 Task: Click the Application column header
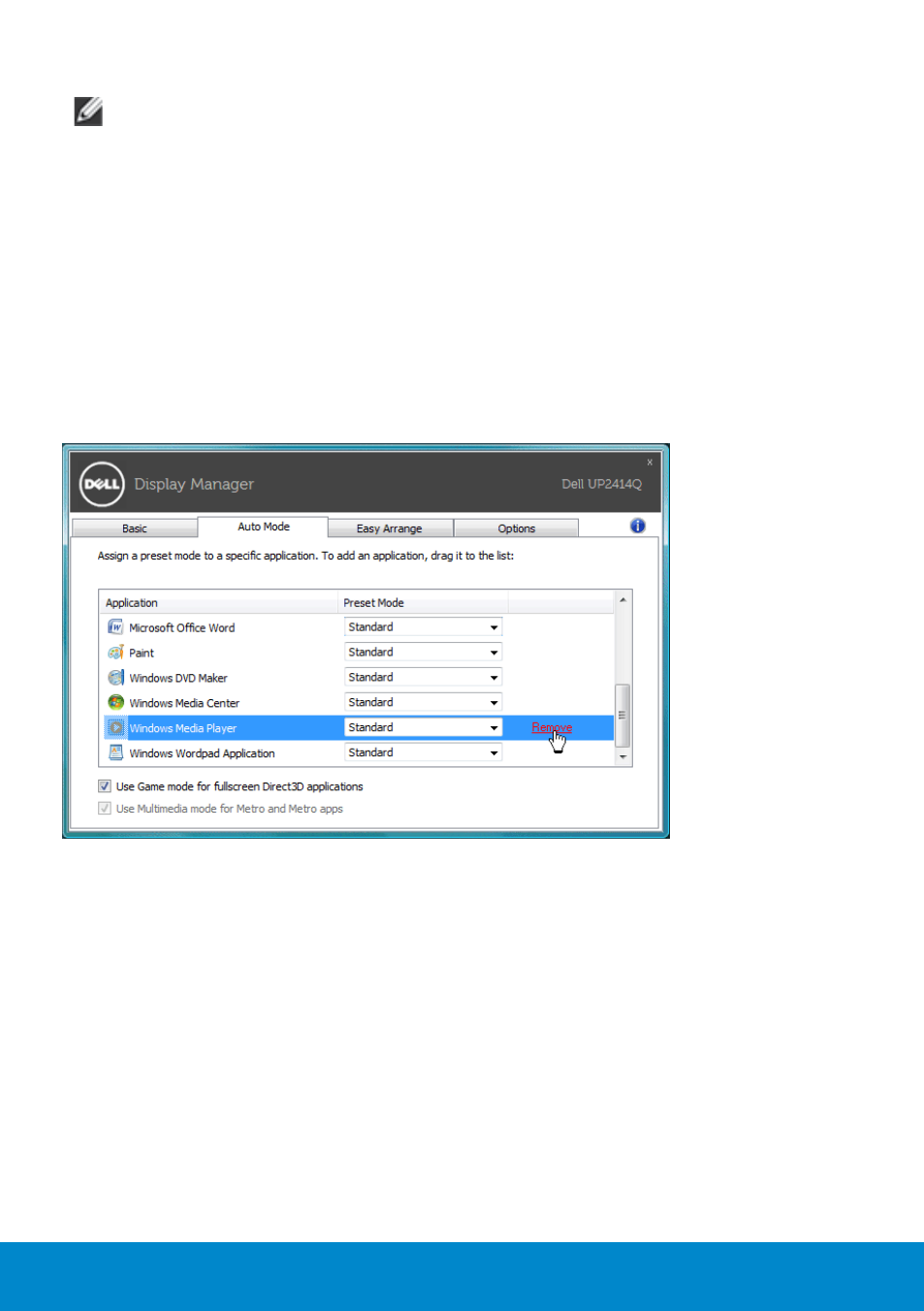(218, 603)
